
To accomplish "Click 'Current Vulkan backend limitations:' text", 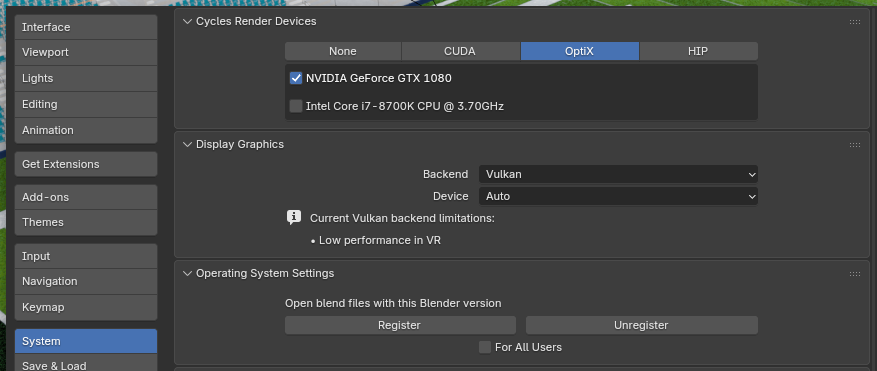I will 402,218.
